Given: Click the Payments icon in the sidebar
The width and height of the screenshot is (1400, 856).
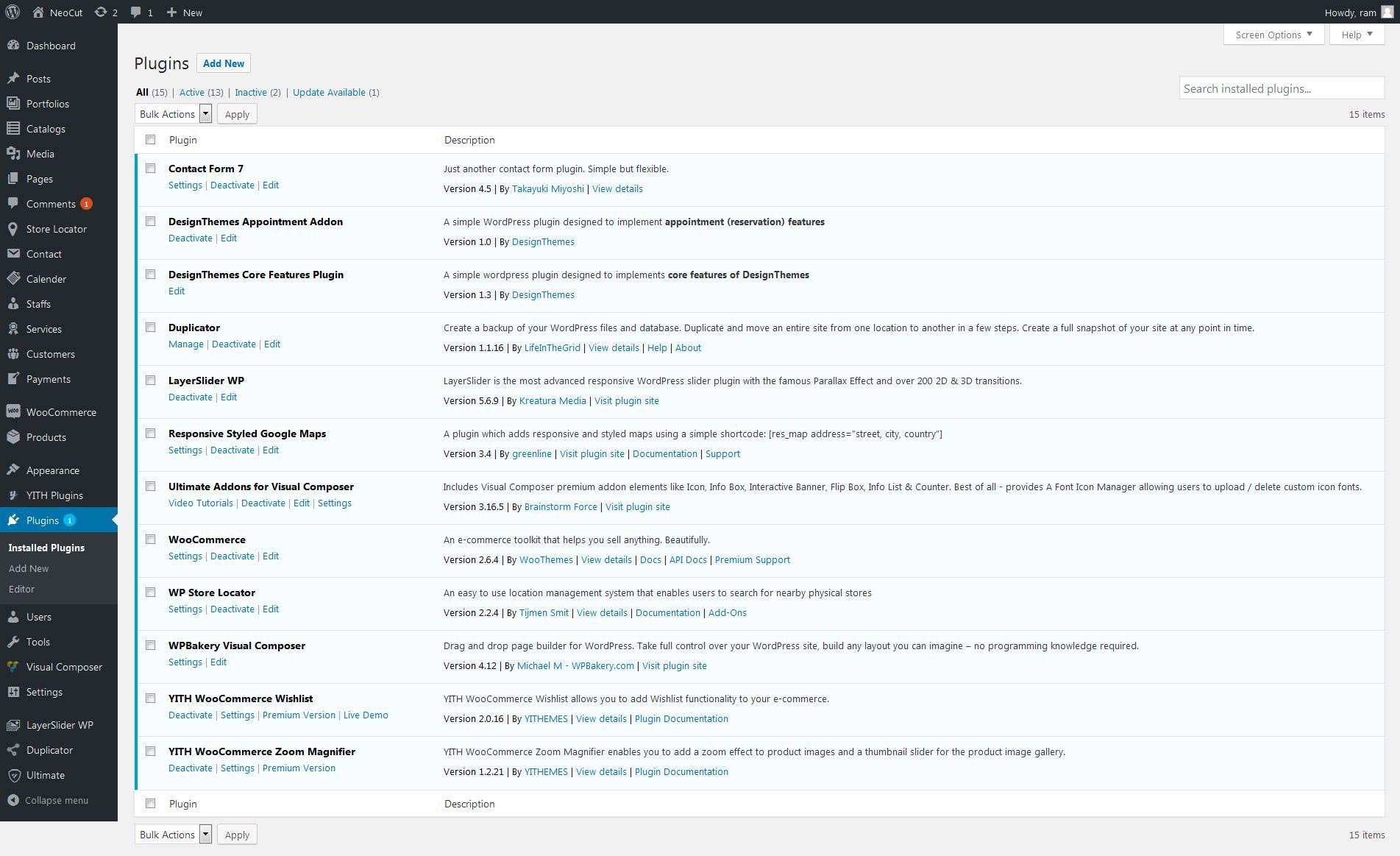Looking at the screenshot, I should tap(13, 379).
